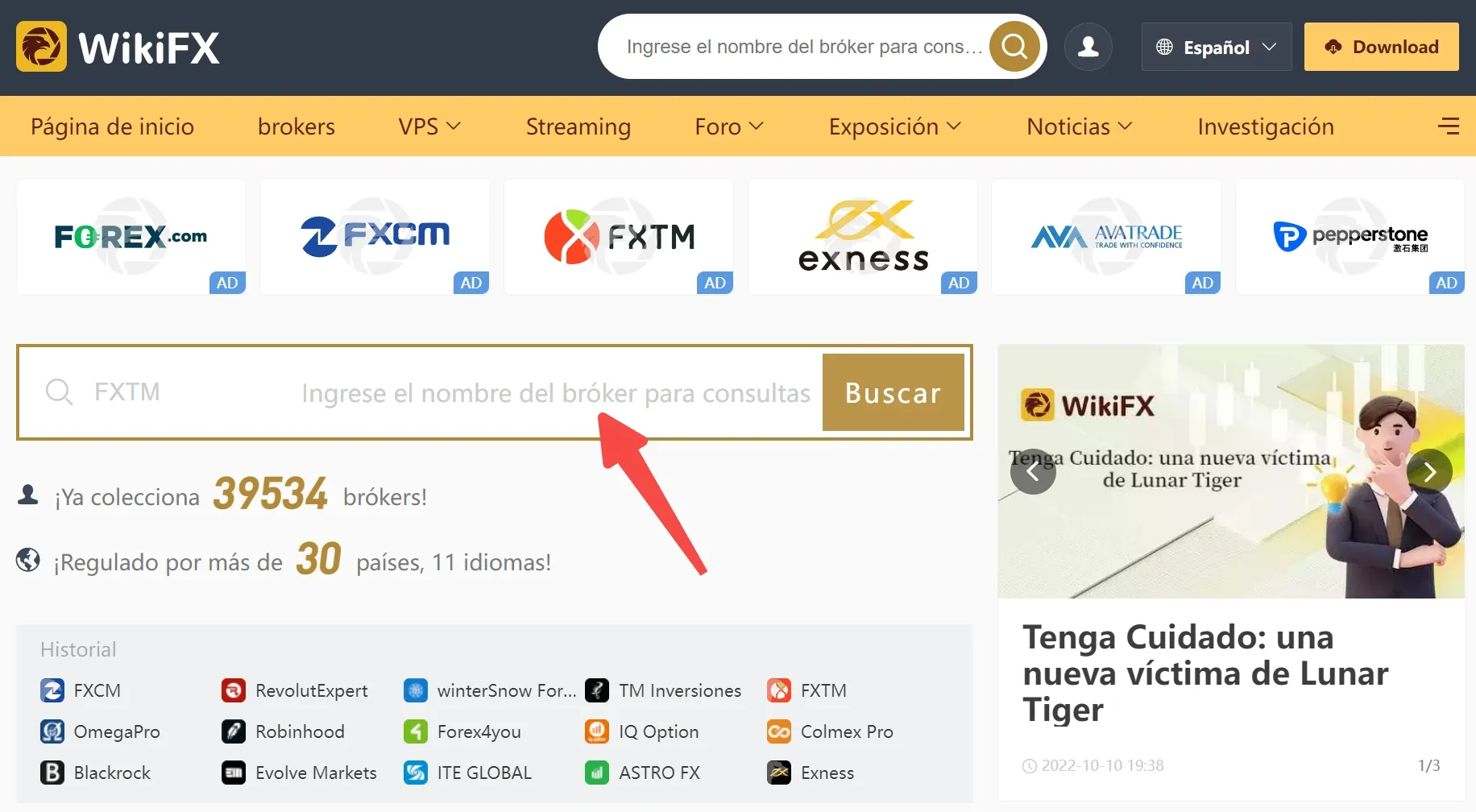Expand the Foro menu chevron
Screen dimensions: 1476x812
click(756, 126)
